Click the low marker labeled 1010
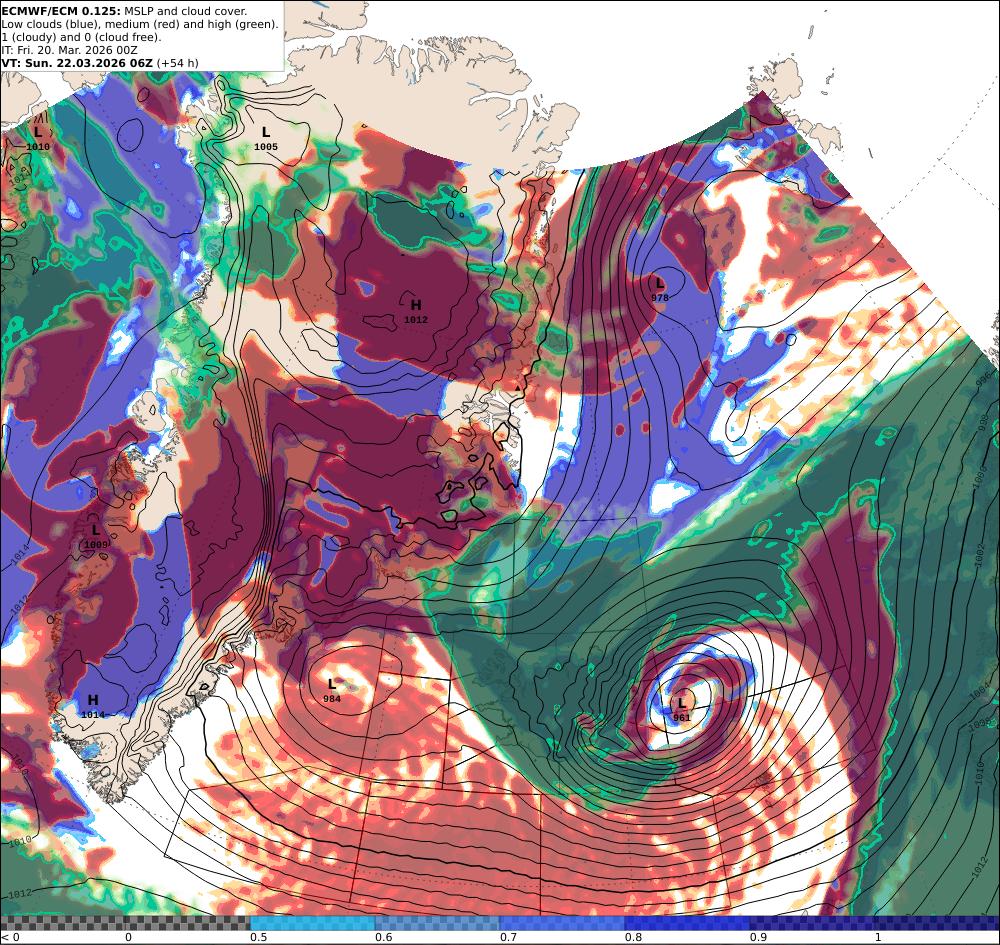 coord(38,138)
